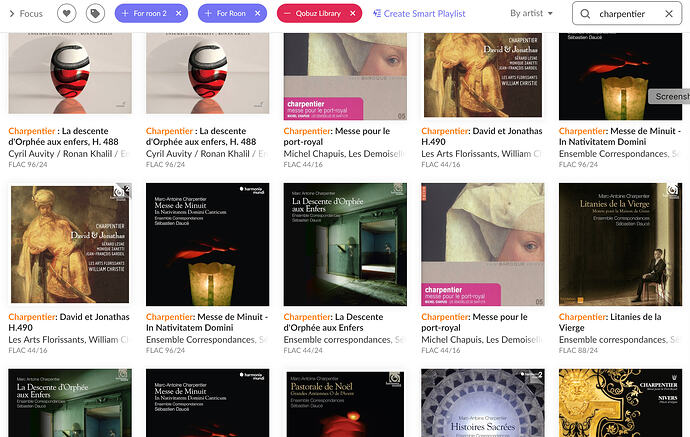Remove the Qobuz Library focus chip
Viewport: 690px width, 437px height.
tap(352, 14)
